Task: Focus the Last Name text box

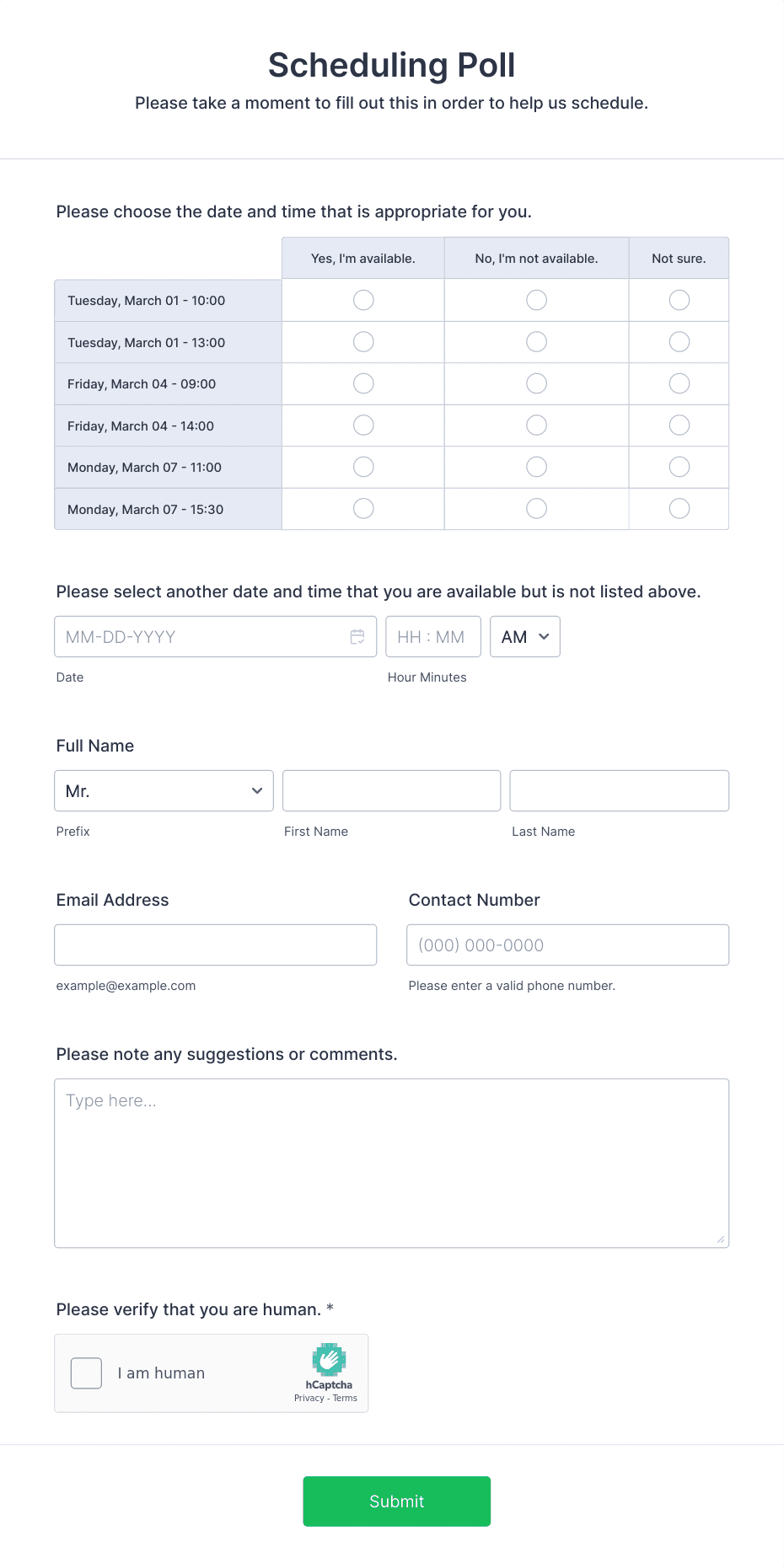Action: [619, 791]
